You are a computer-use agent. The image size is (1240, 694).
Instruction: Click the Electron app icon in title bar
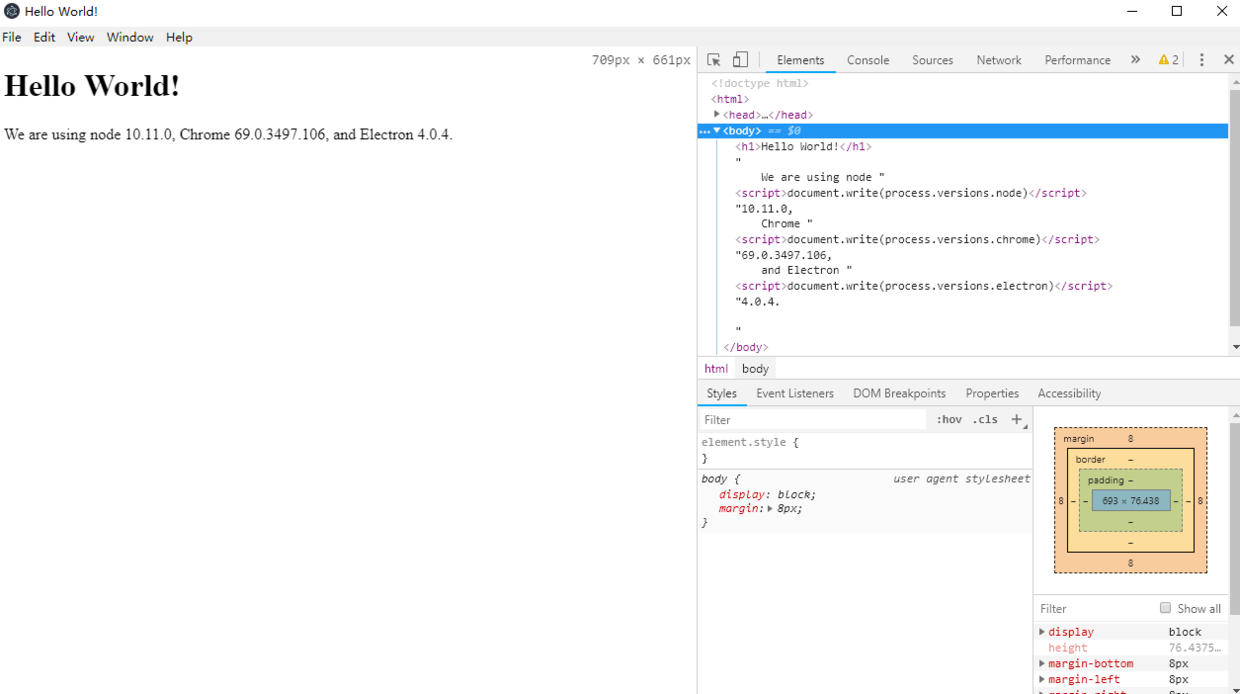[12, 11]
